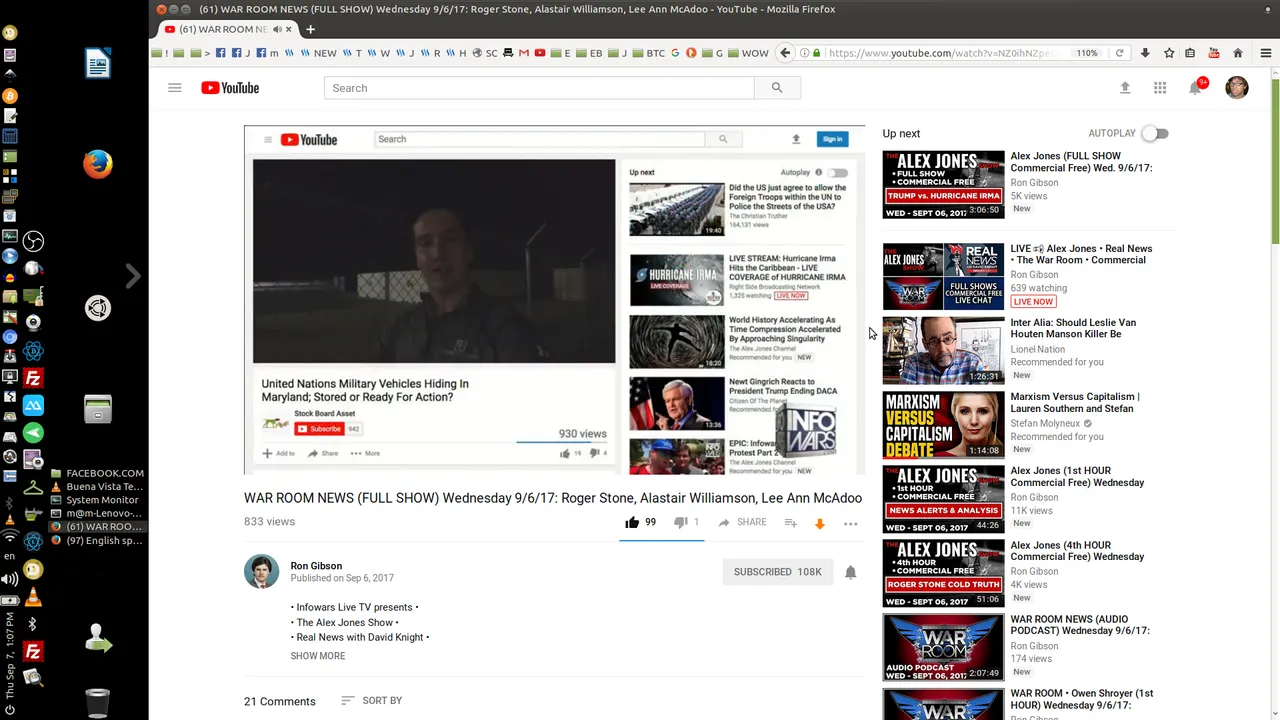Screen dimensions: 1280x720
Task: Click the Firefox reload button
Action: tap(1119, 53)
